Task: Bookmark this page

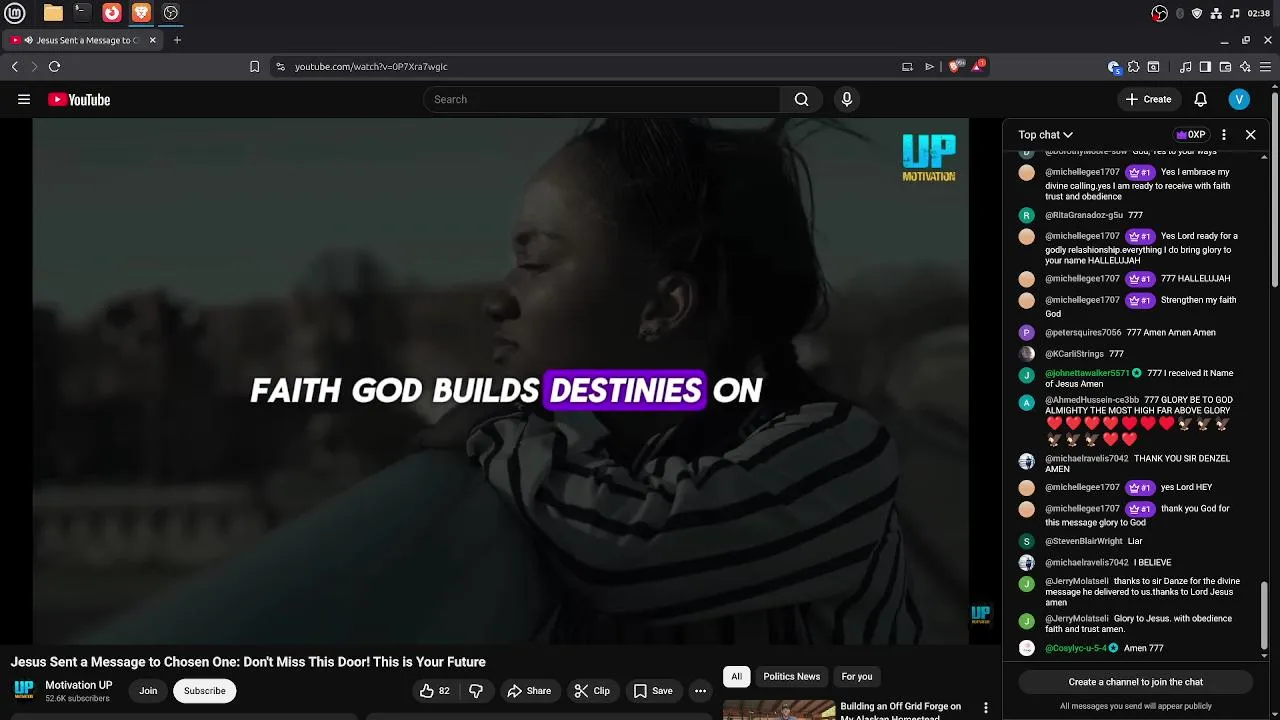Action: [x=254, y=67]
